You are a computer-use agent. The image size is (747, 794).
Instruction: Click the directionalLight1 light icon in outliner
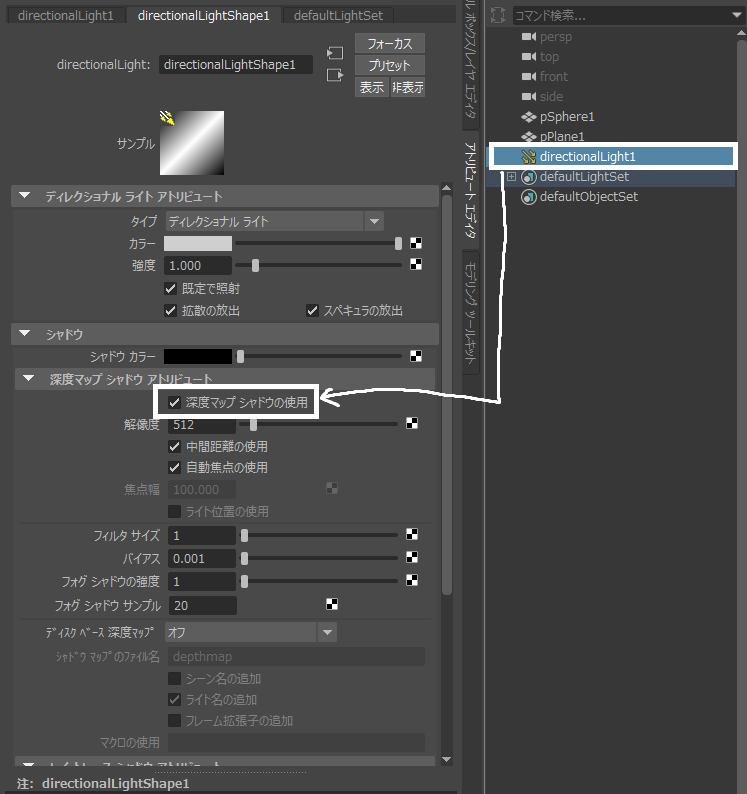tap(529, 157)
